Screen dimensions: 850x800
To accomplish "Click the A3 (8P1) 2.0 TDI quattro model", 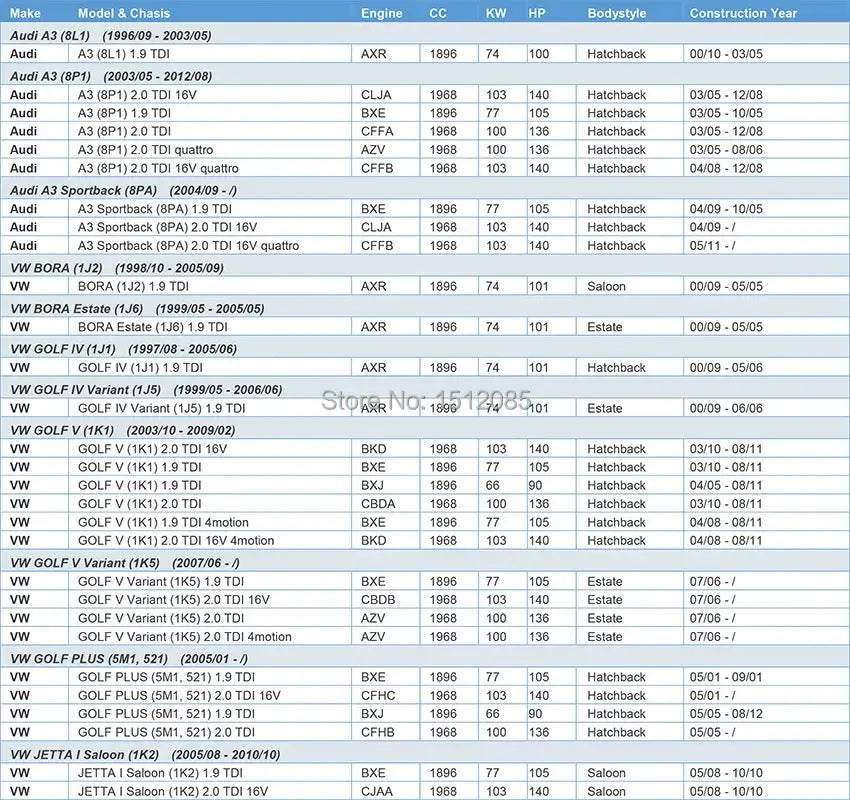I will coord(145,150).
